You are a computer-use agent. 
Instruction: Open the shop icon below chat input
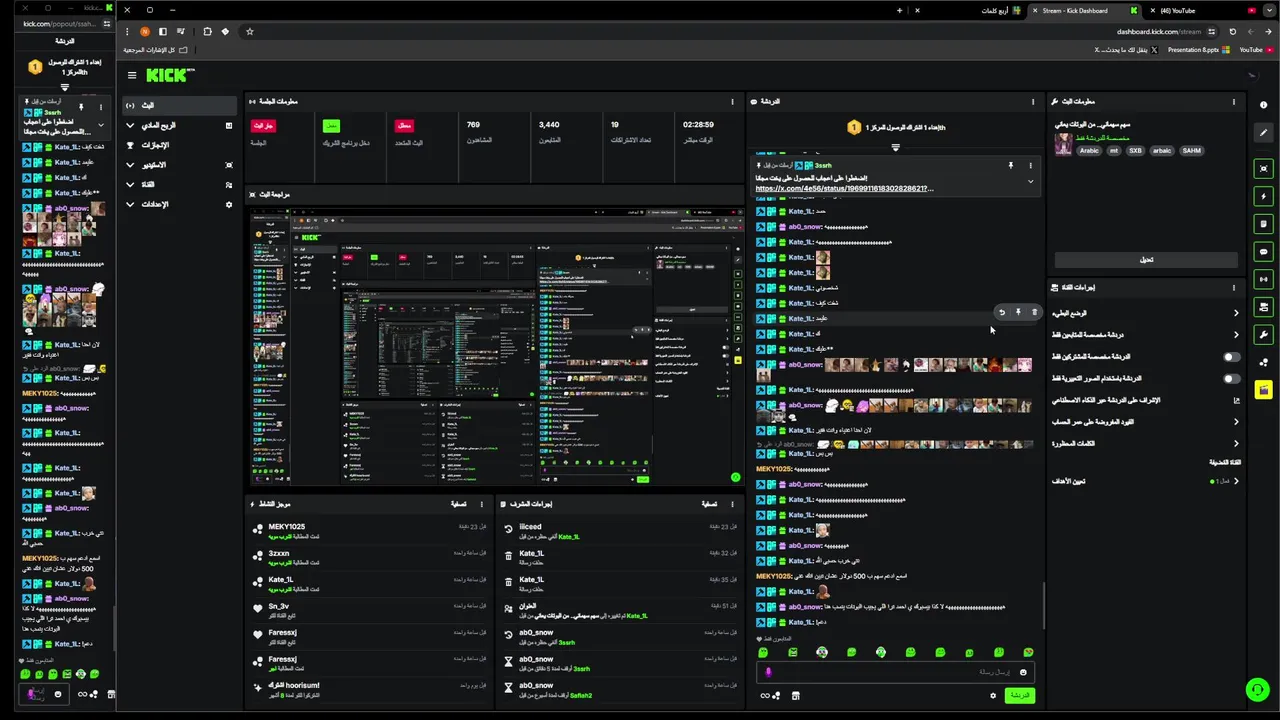(x=795, y=696)
